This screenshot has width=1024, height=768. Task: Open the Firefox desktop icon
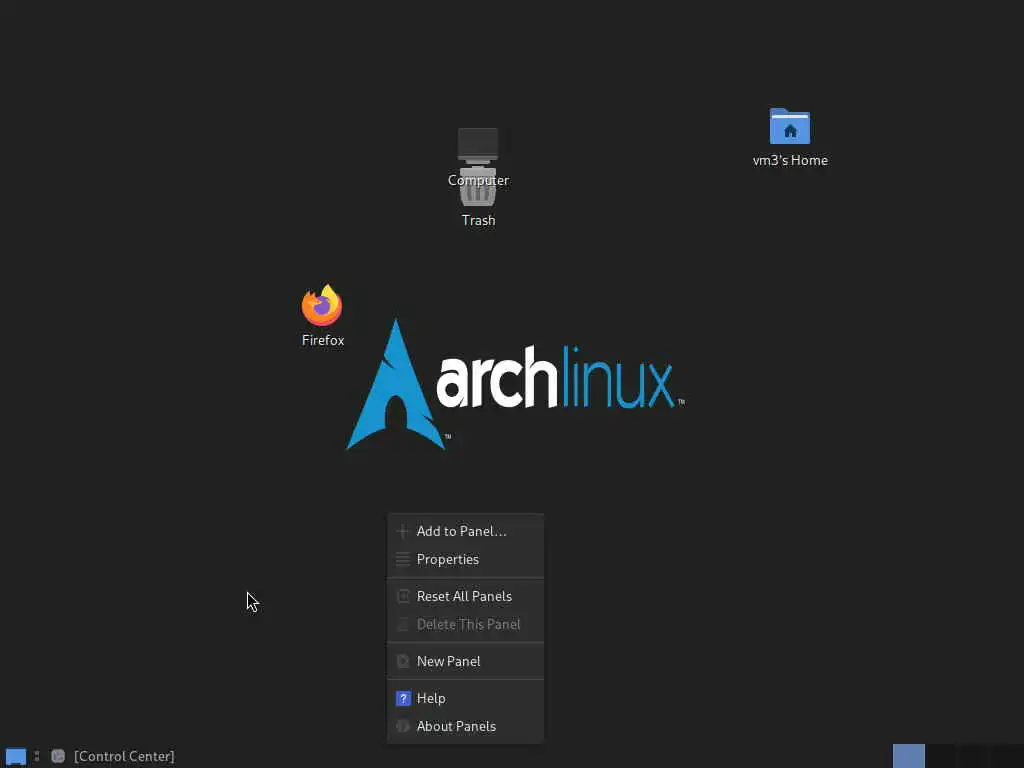pos(322,306)
